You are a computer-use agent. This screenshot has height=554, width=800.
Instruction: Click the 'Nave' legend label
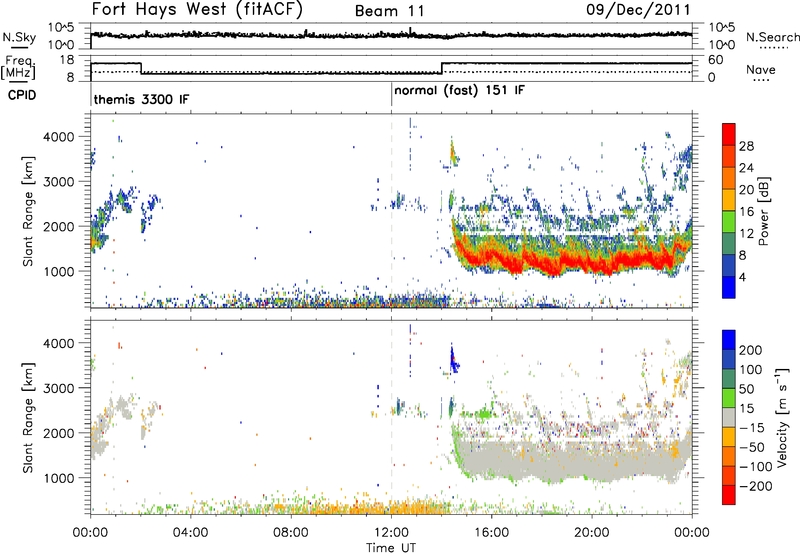click(x=761, y=70)
